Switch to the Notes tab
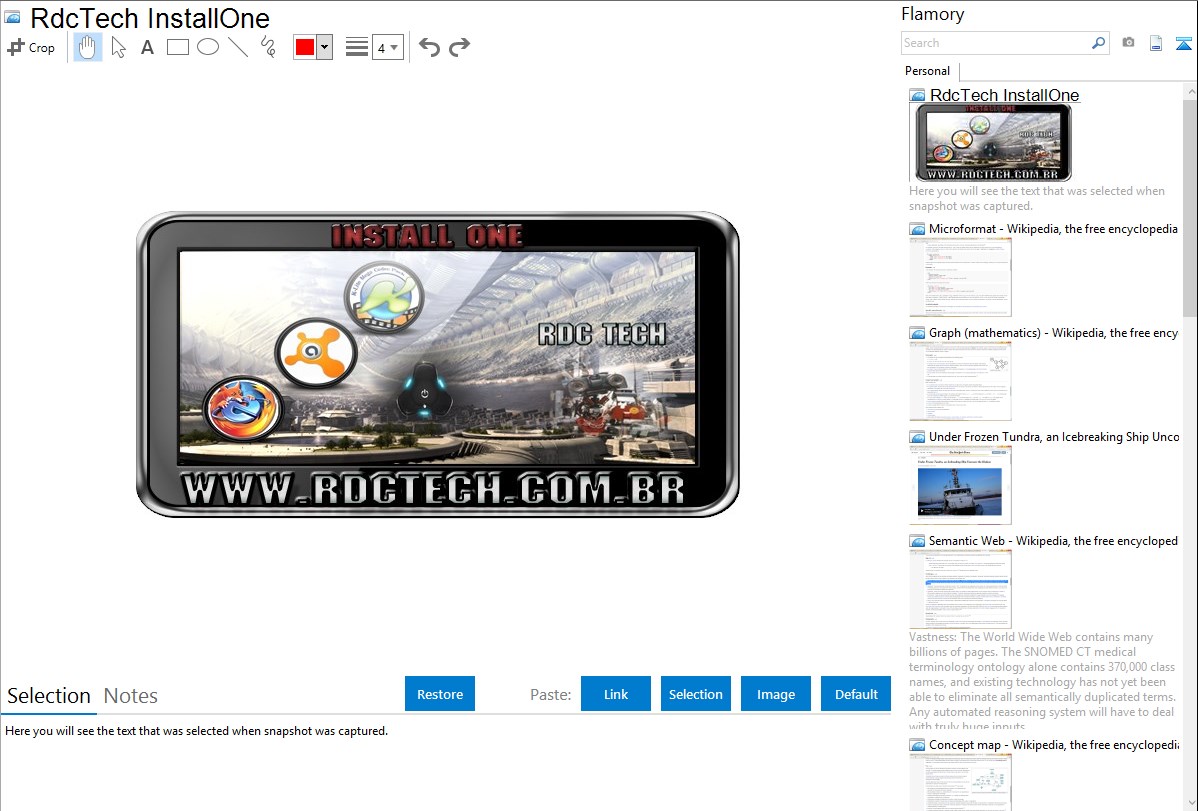Screen dimensions: 1198x811 click(x=131, y=696)
